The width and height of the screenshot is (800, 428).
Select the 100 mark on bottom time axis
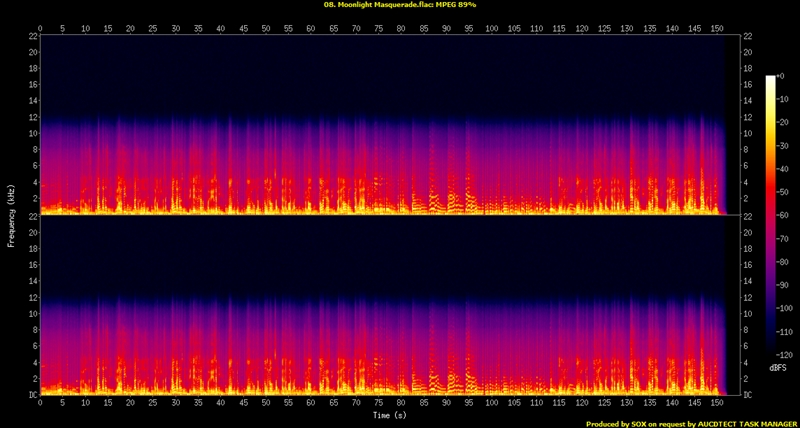tap(491, 403)
